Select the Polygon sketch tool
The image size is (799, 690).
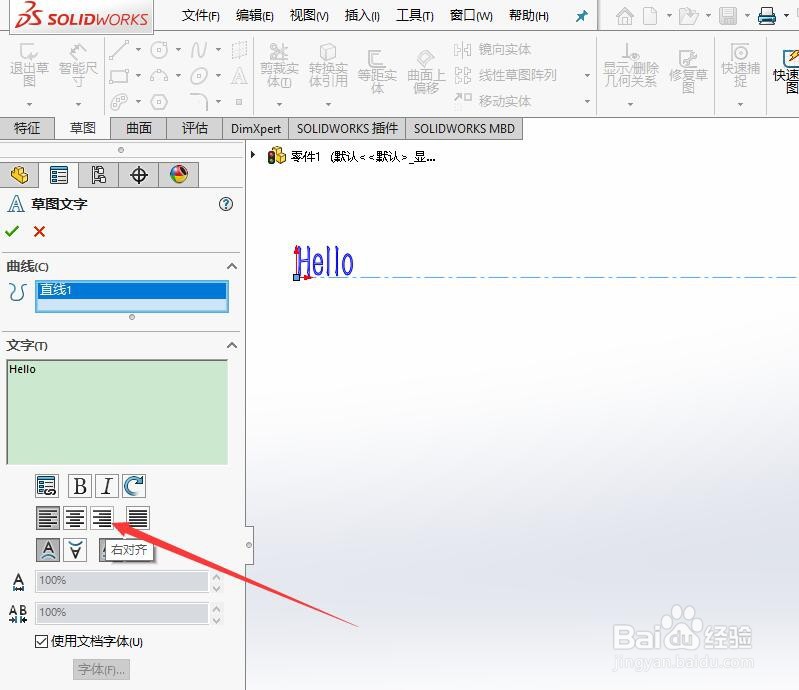click(159, 102)
